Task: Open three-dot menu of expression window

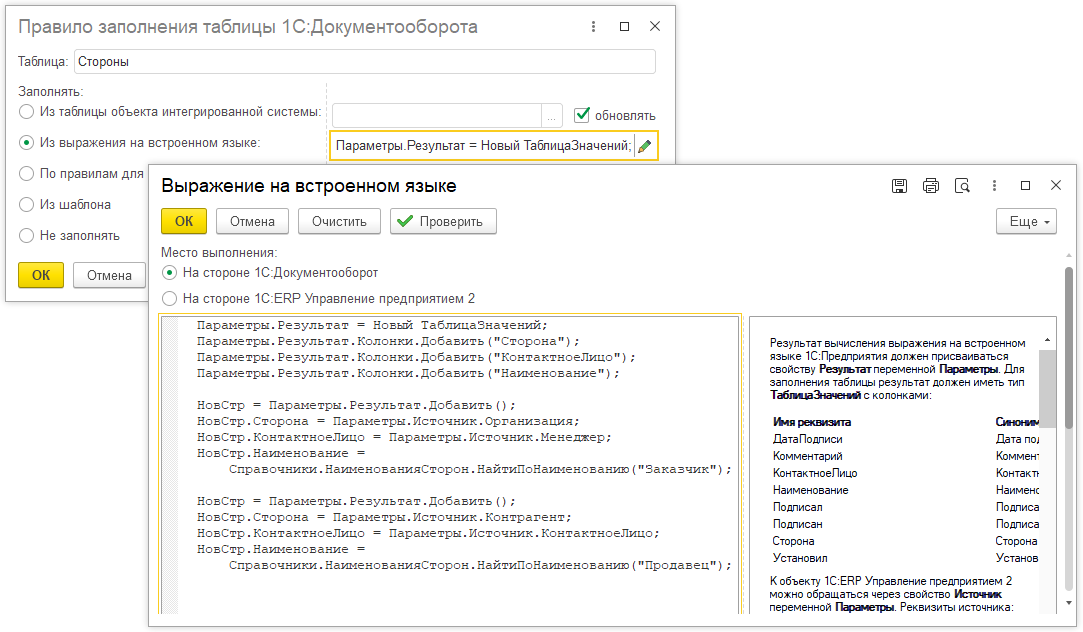Action: click(x=994, y=186)
